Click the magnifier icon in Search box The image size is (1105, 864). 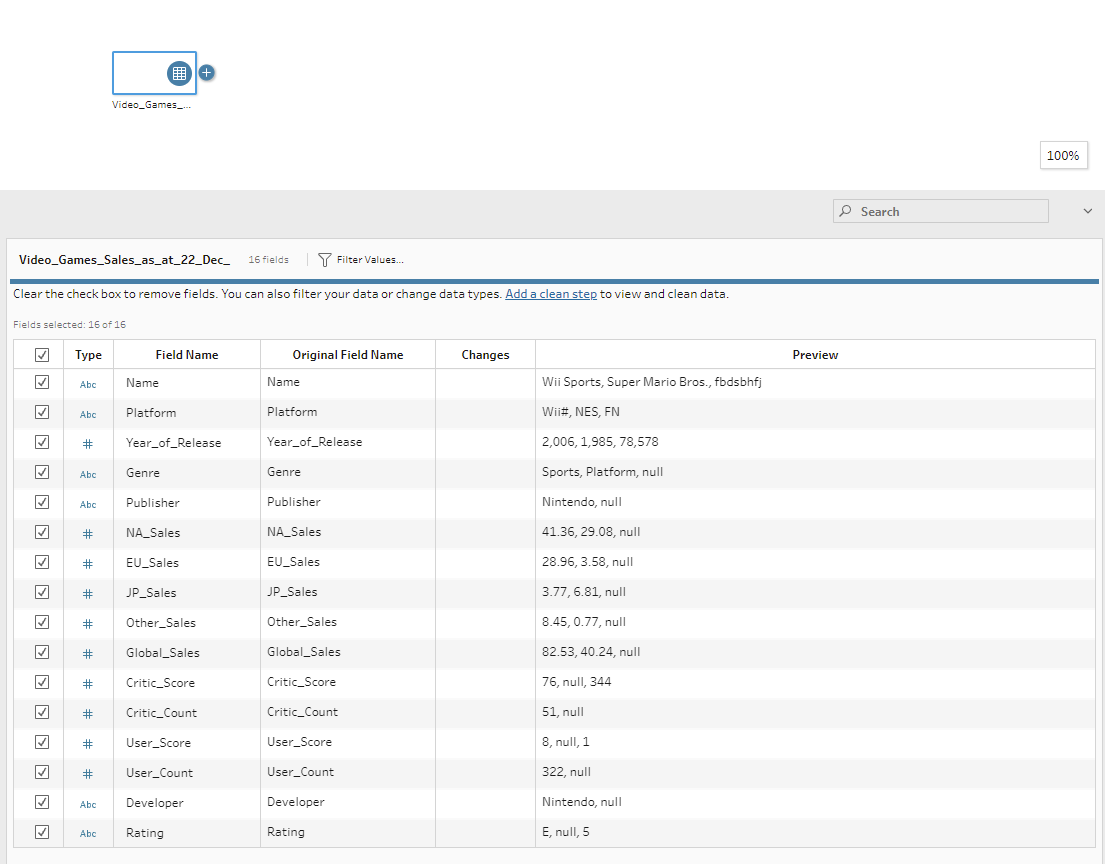846,211
